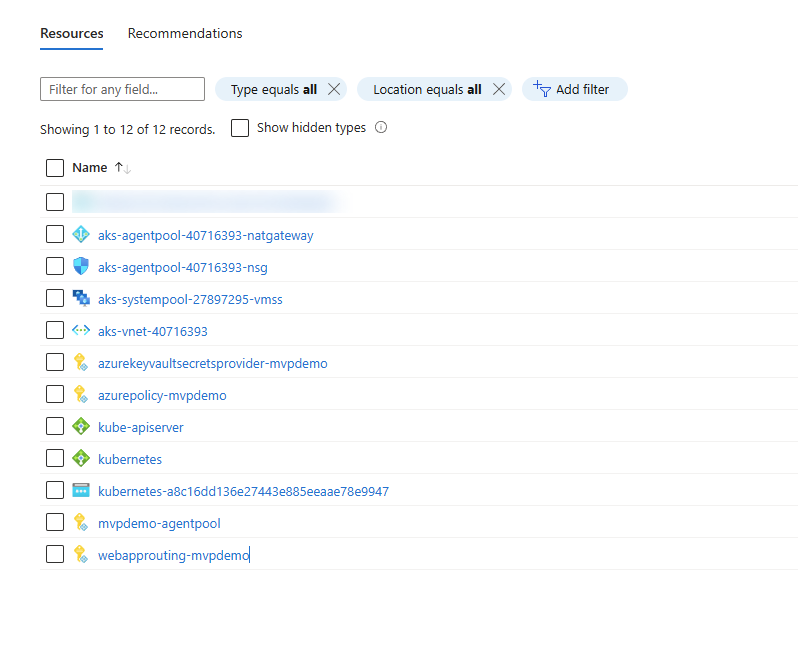The image size is (798, 666).
Task: Open the Type equals all filter
Action: (274, 90)
